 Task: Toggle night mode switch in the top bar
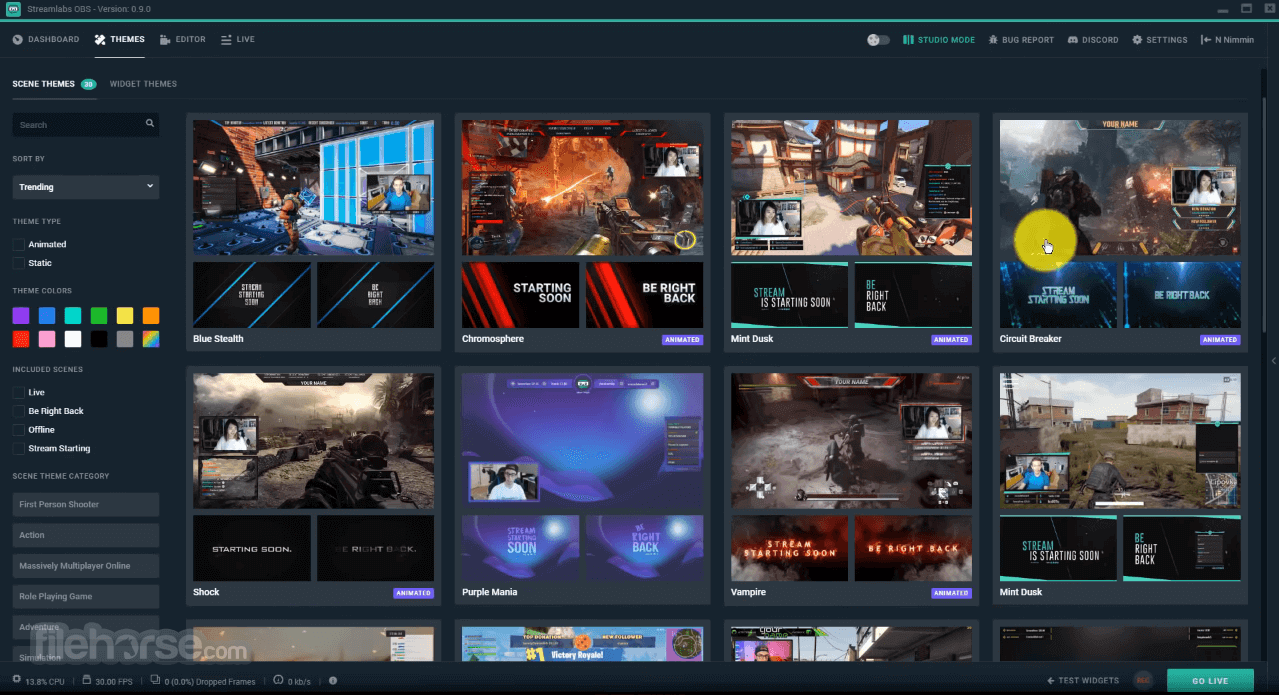pyautogui.click(x=877, y=39)
